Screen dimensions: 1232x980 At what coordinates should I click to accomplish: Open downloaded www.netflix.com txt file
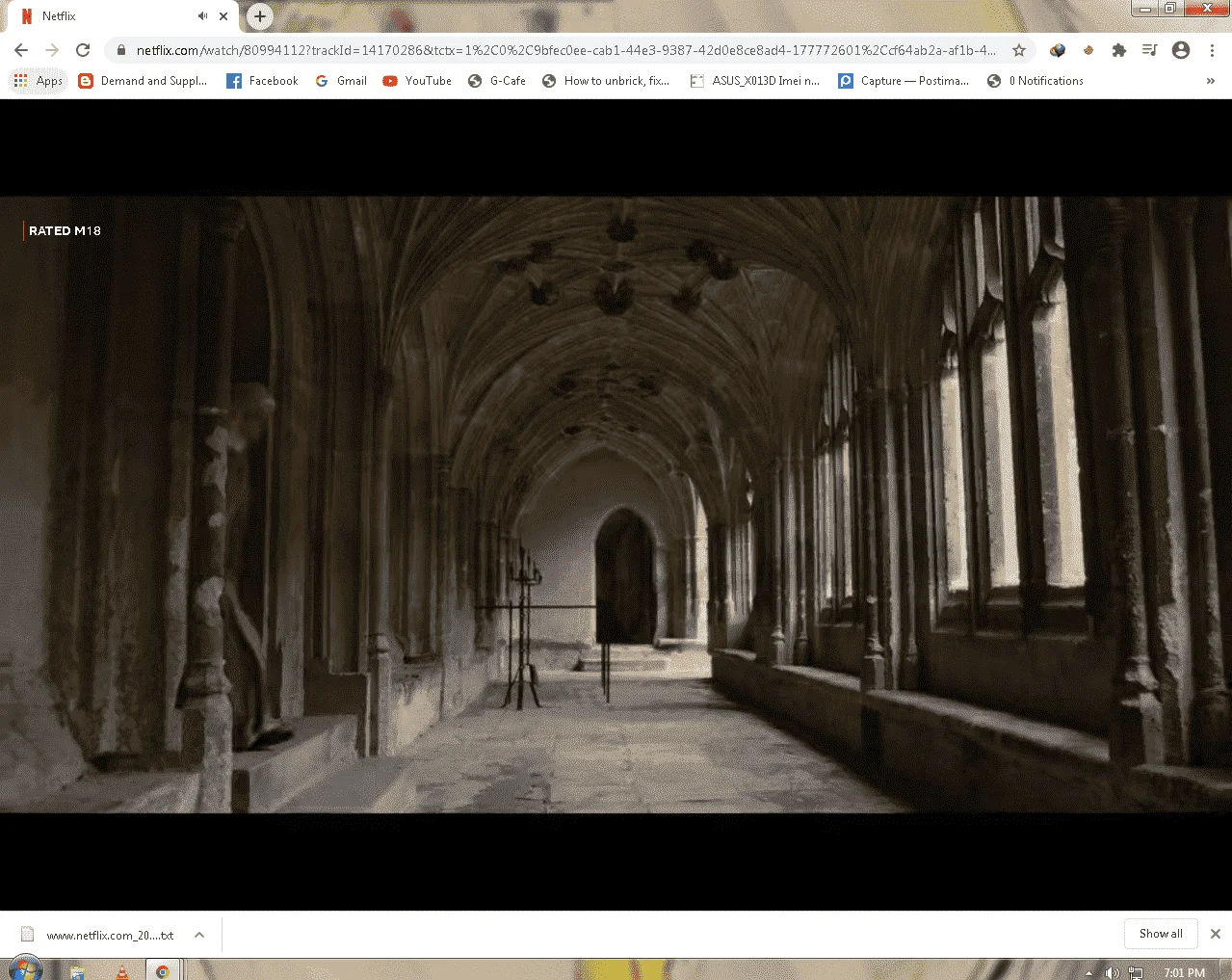click(99, 935)
